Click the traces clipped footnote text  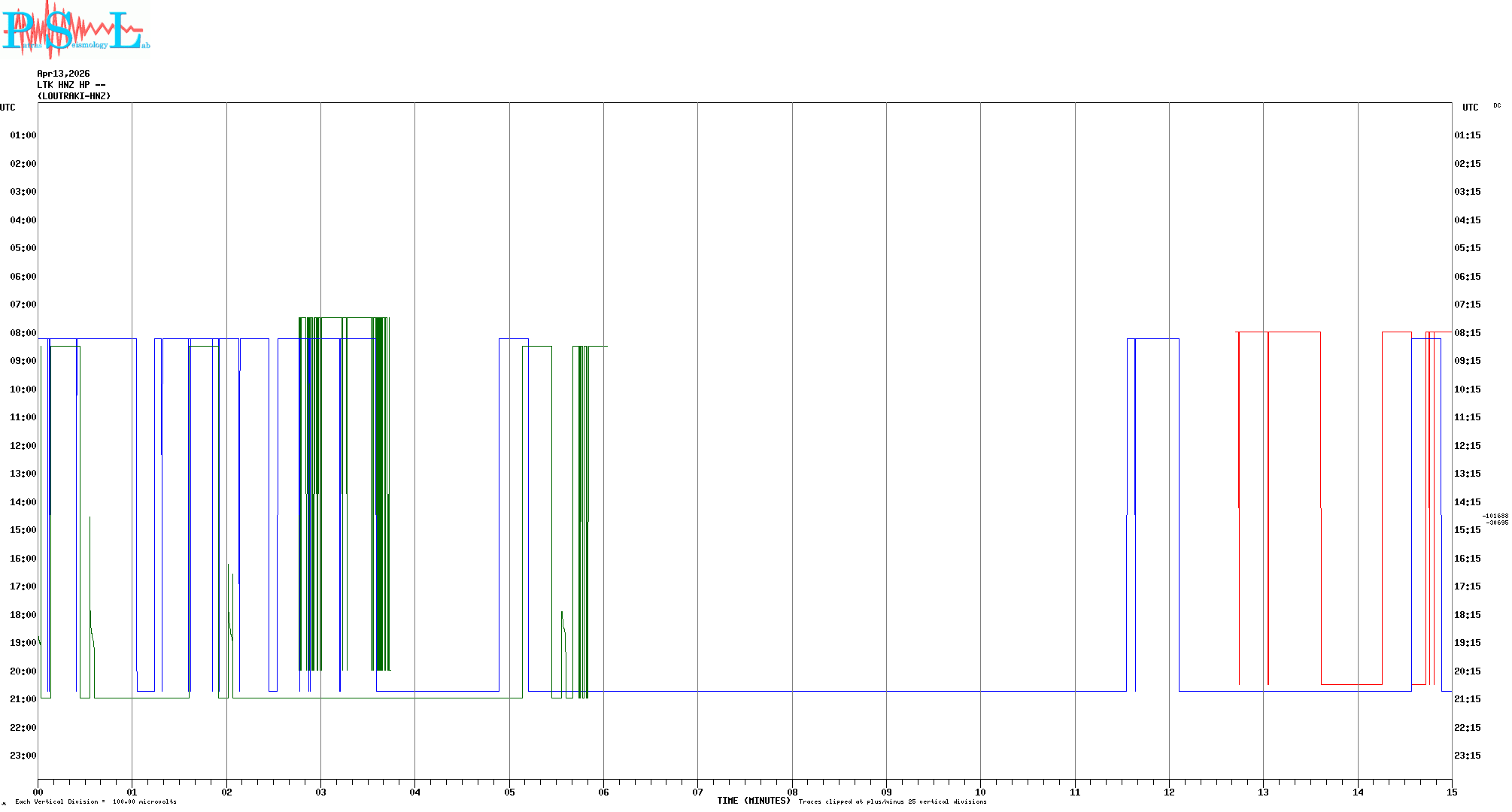coord(892,801)
